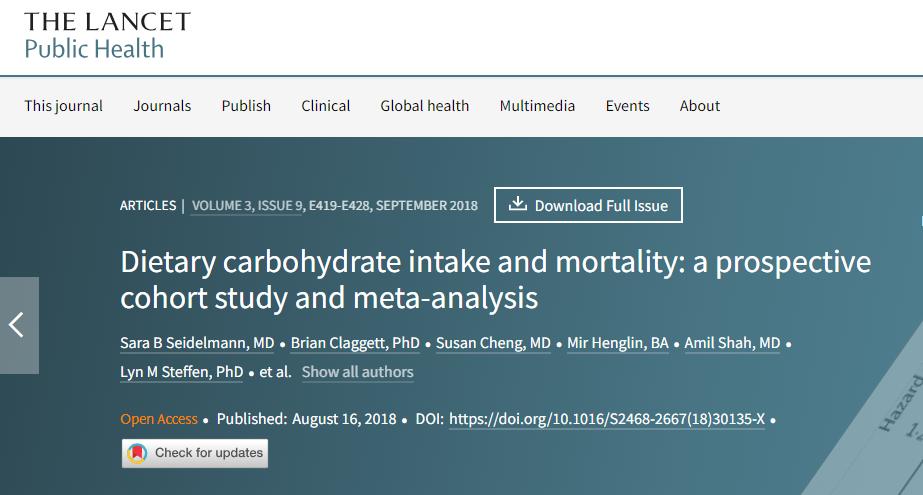Viewport: 923px width, 495px height.
Task: Click The Lancet Public Health logo
Action: click(107, 35)
